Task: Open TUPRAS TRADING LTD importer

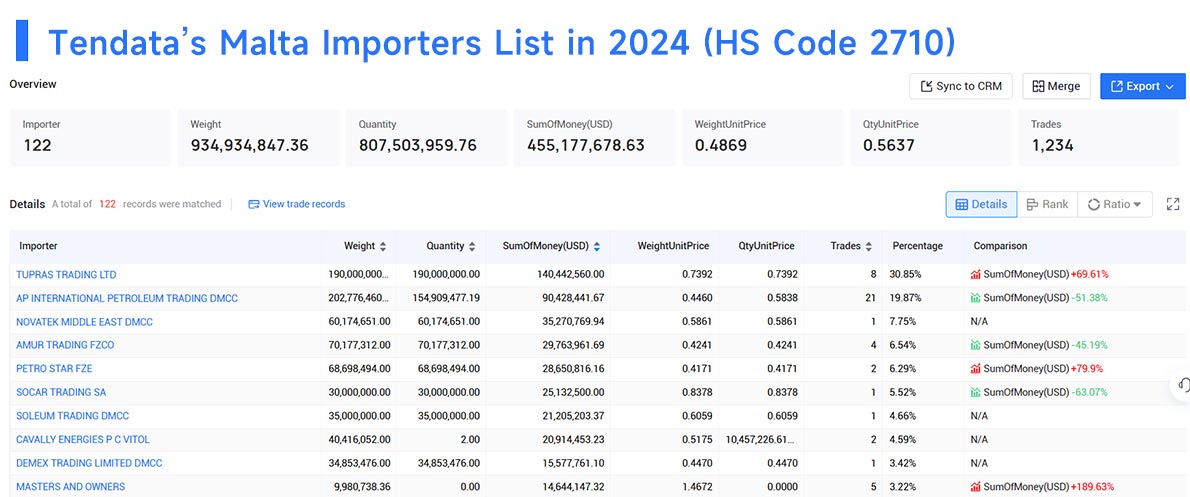Action: tap(66, 275)
